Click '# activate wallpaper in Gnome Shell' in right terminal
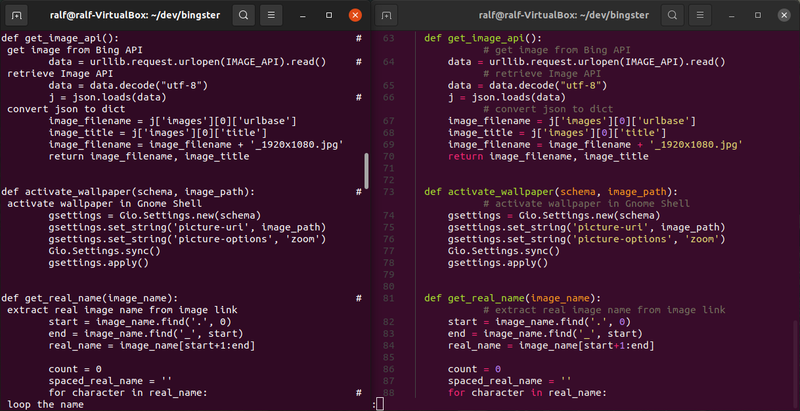Image resolution: width=800 pixels, height=411 pixels. coord(586,203)
